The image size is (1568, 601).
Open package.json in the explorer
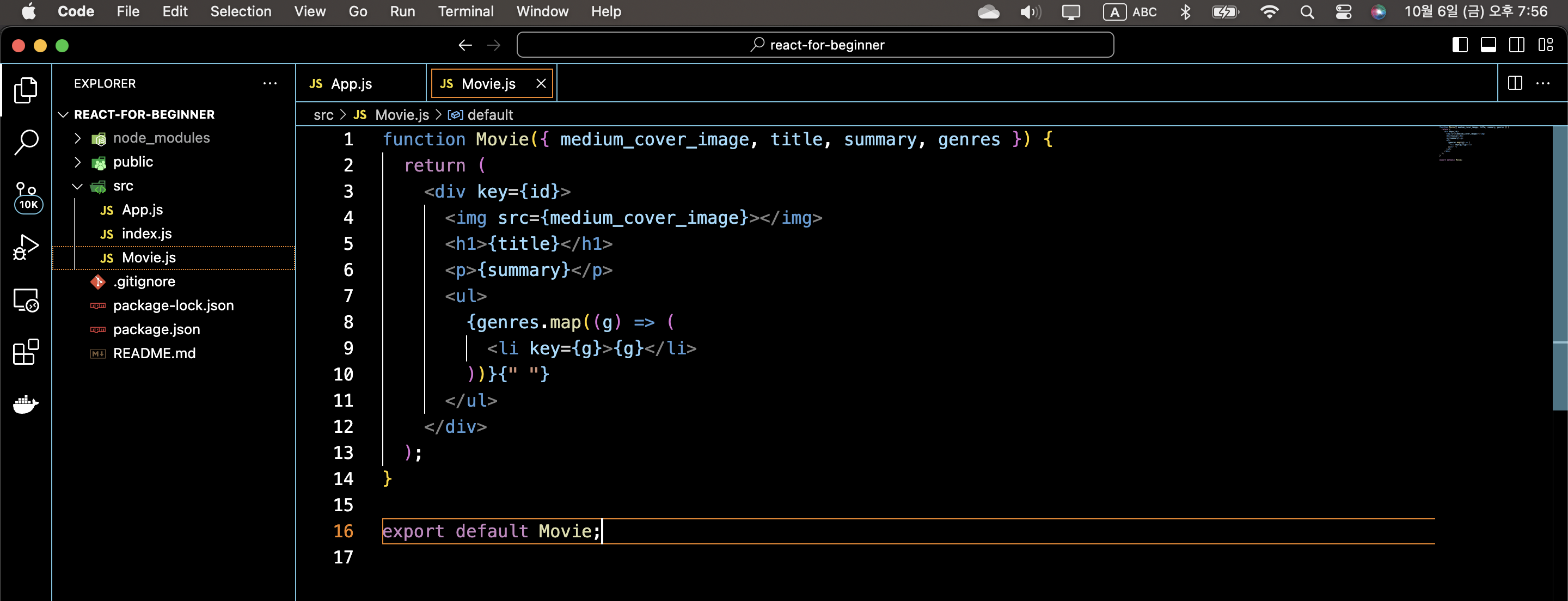coord(156,329)
